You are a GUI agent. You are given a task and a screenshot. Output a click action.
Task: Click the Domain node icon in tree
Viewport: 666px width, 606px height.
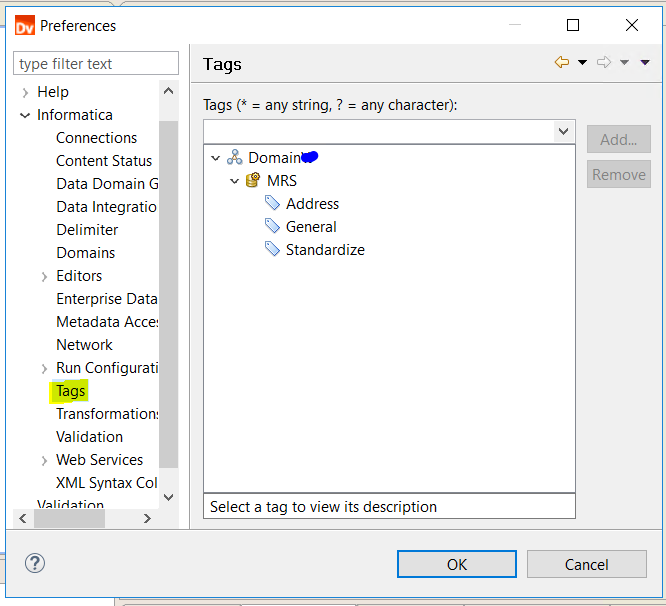click(x=234, y=158)
